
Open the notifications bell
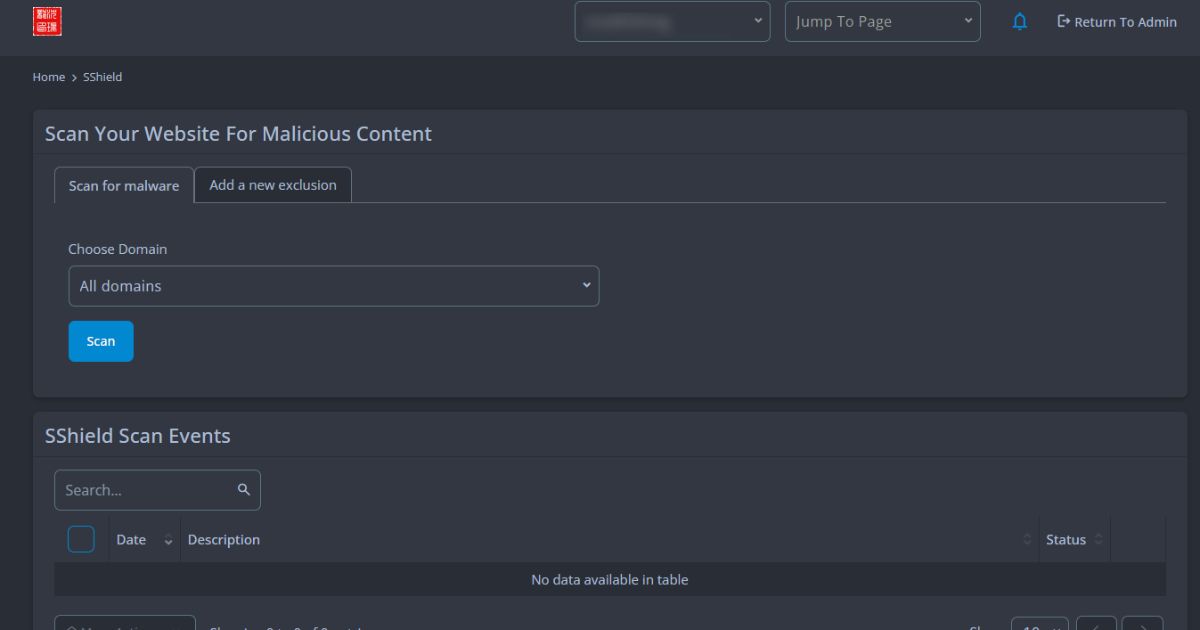click(x=1019, y=22)
